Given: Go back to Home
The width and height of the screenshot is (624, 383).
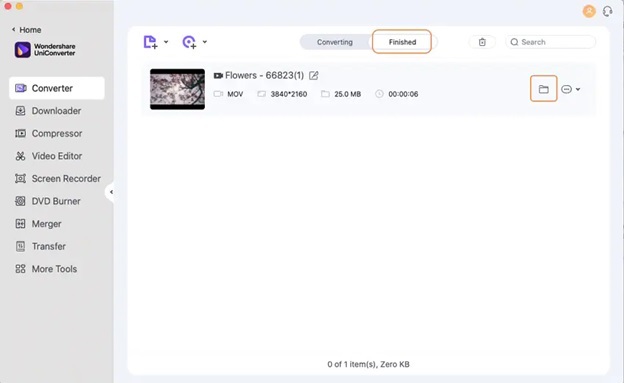Looking at the screenshot, I should coord(27,30).
